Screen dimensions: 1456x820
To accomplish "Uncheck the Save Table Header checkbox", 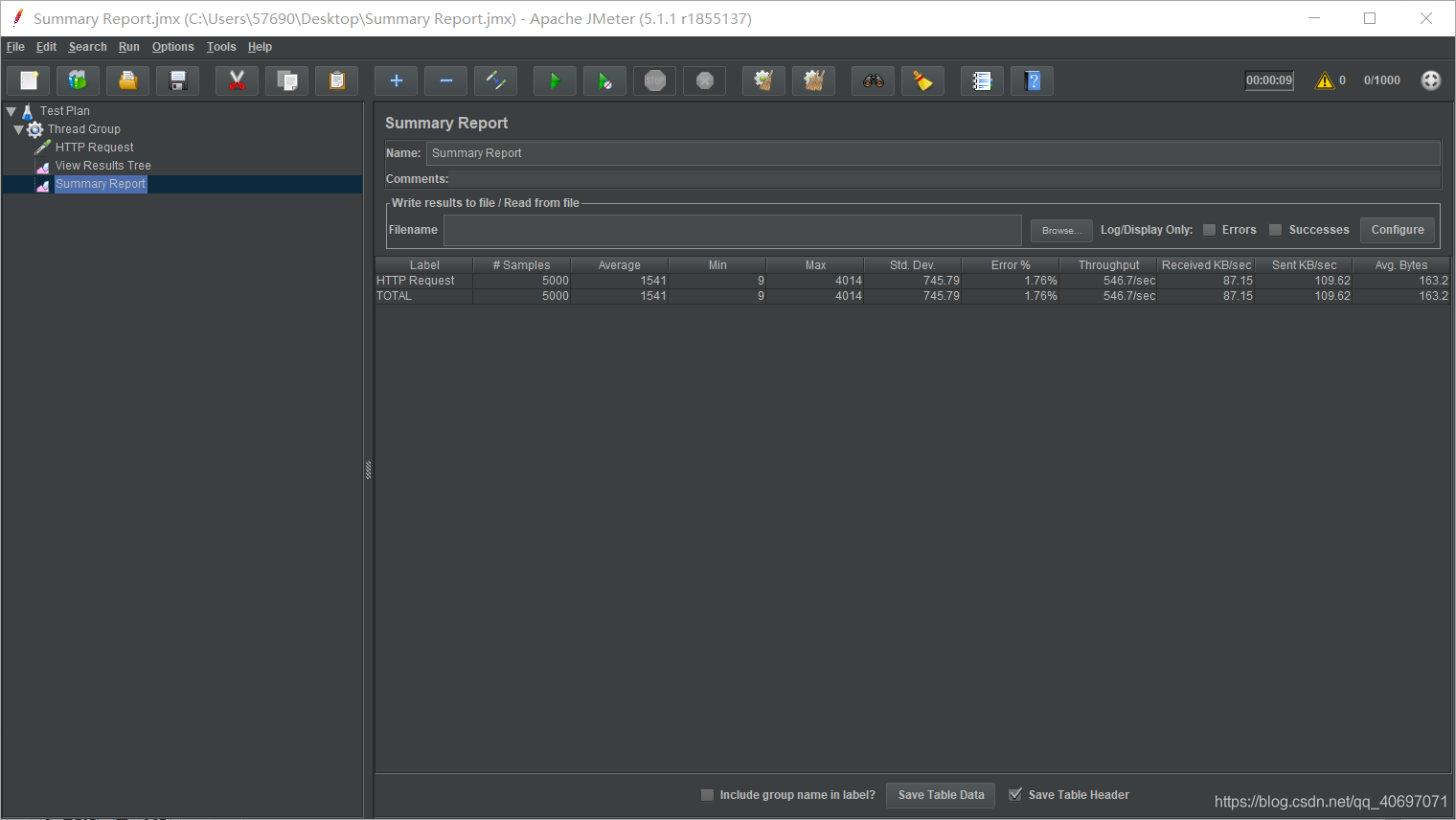I will 1015,794.
